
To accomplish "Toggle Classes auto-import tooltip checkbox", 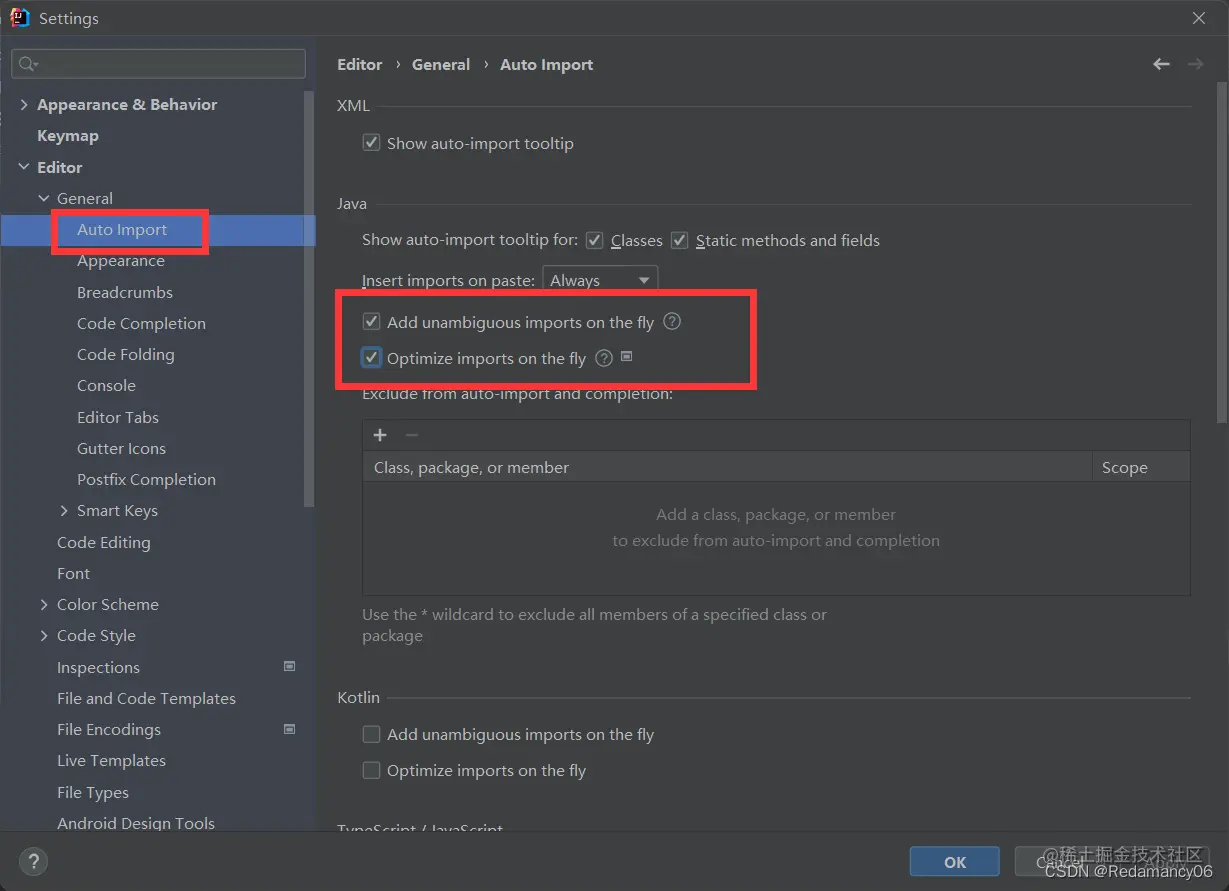I will [594, 240].
